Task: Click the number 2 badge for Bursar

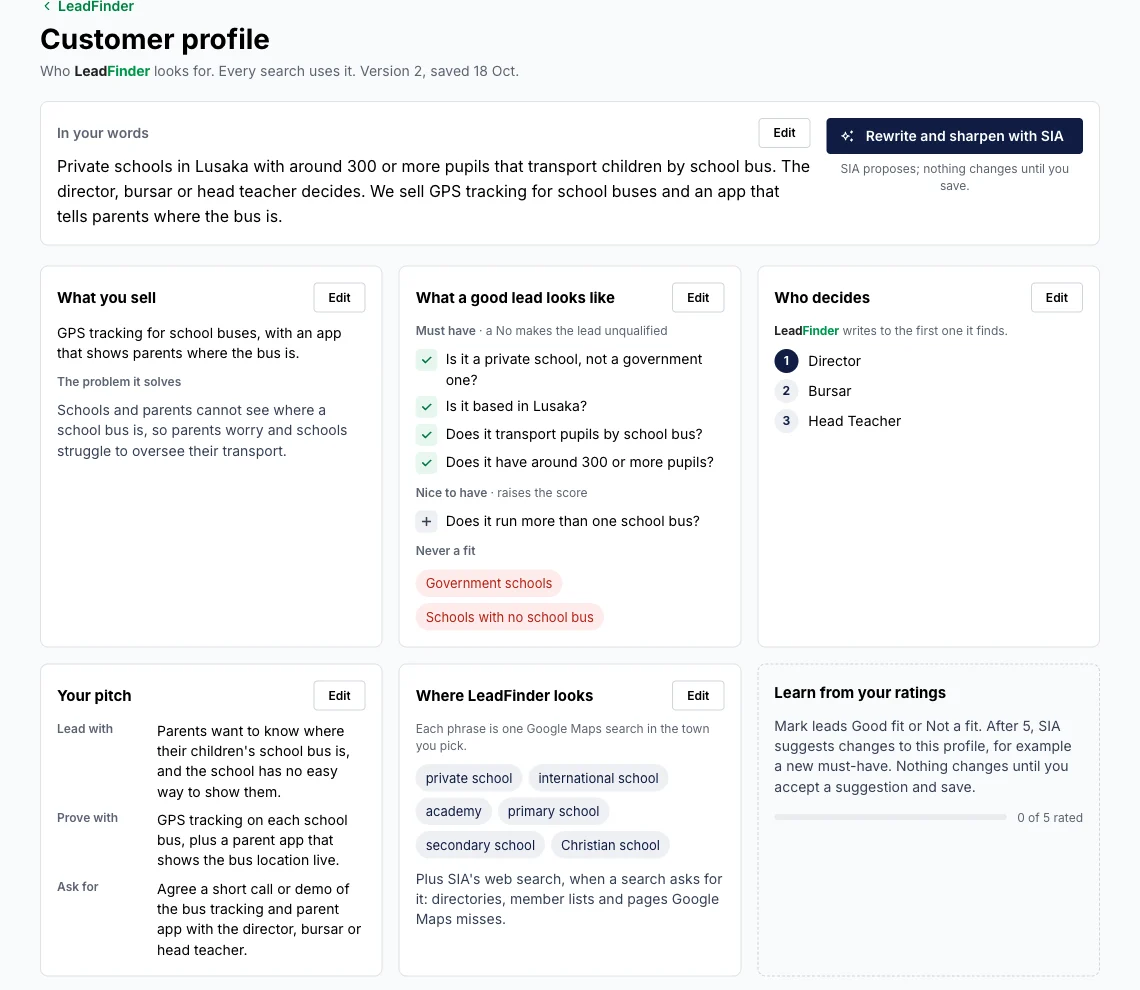Action: tap(786, 391)
